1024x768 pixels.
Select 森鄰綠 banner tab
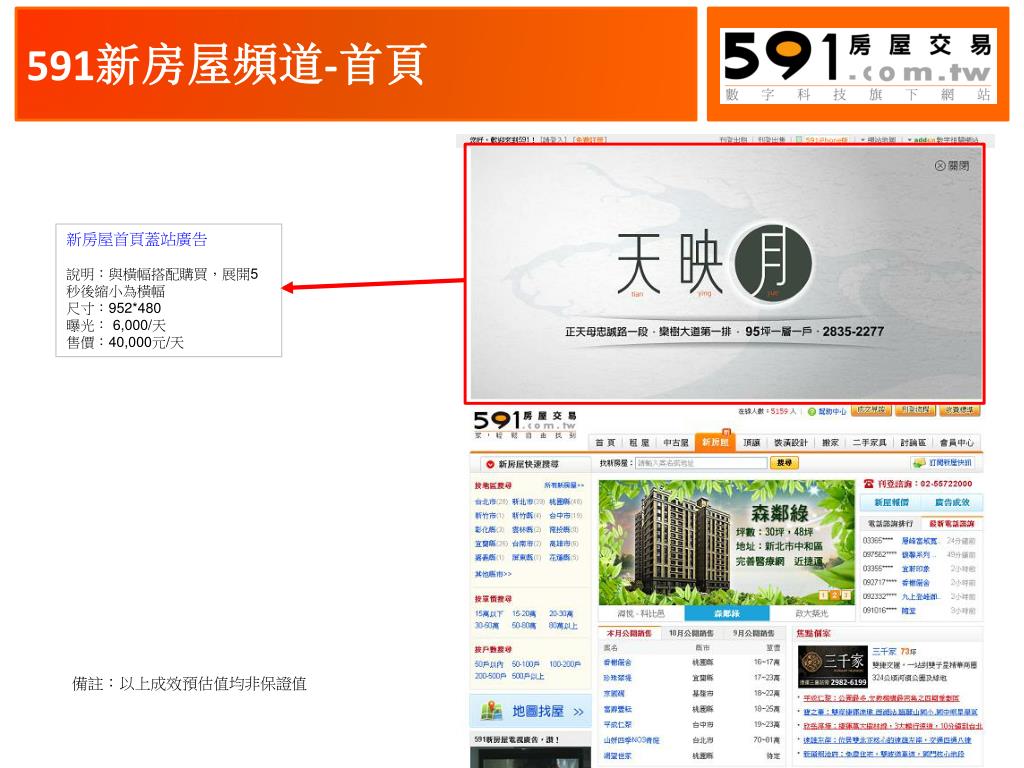point(727,614)
